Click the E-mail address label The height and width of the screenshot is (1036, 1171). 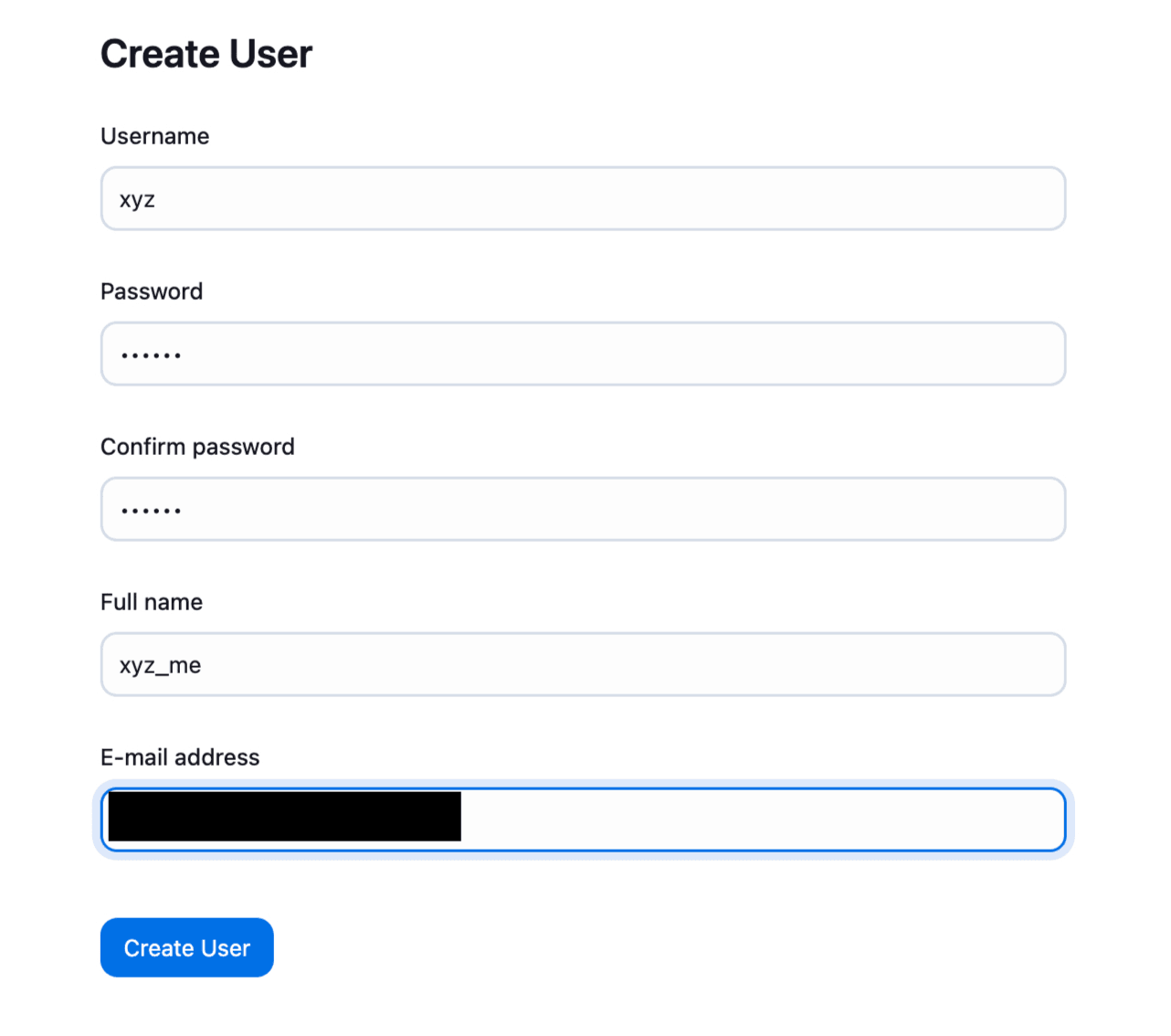pyautogui.click(x=180, y=757)
